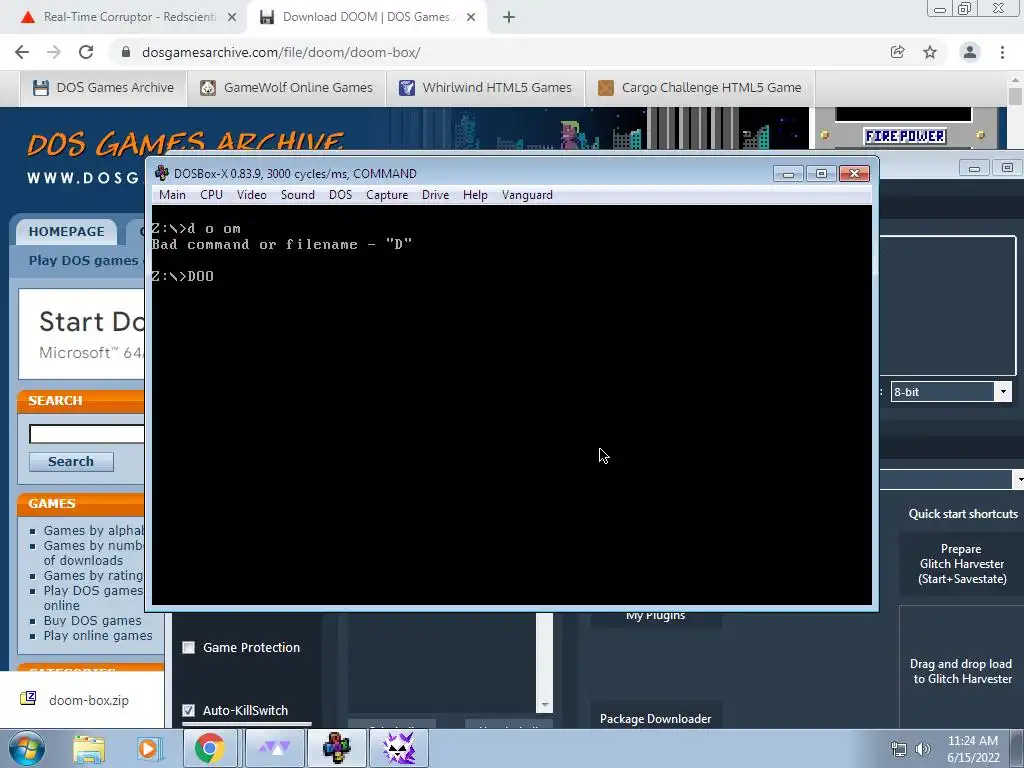The height and width of the screenshot is (768, 1024).
Task: Click the Search button on the website
Action: [x=71, y=462]
